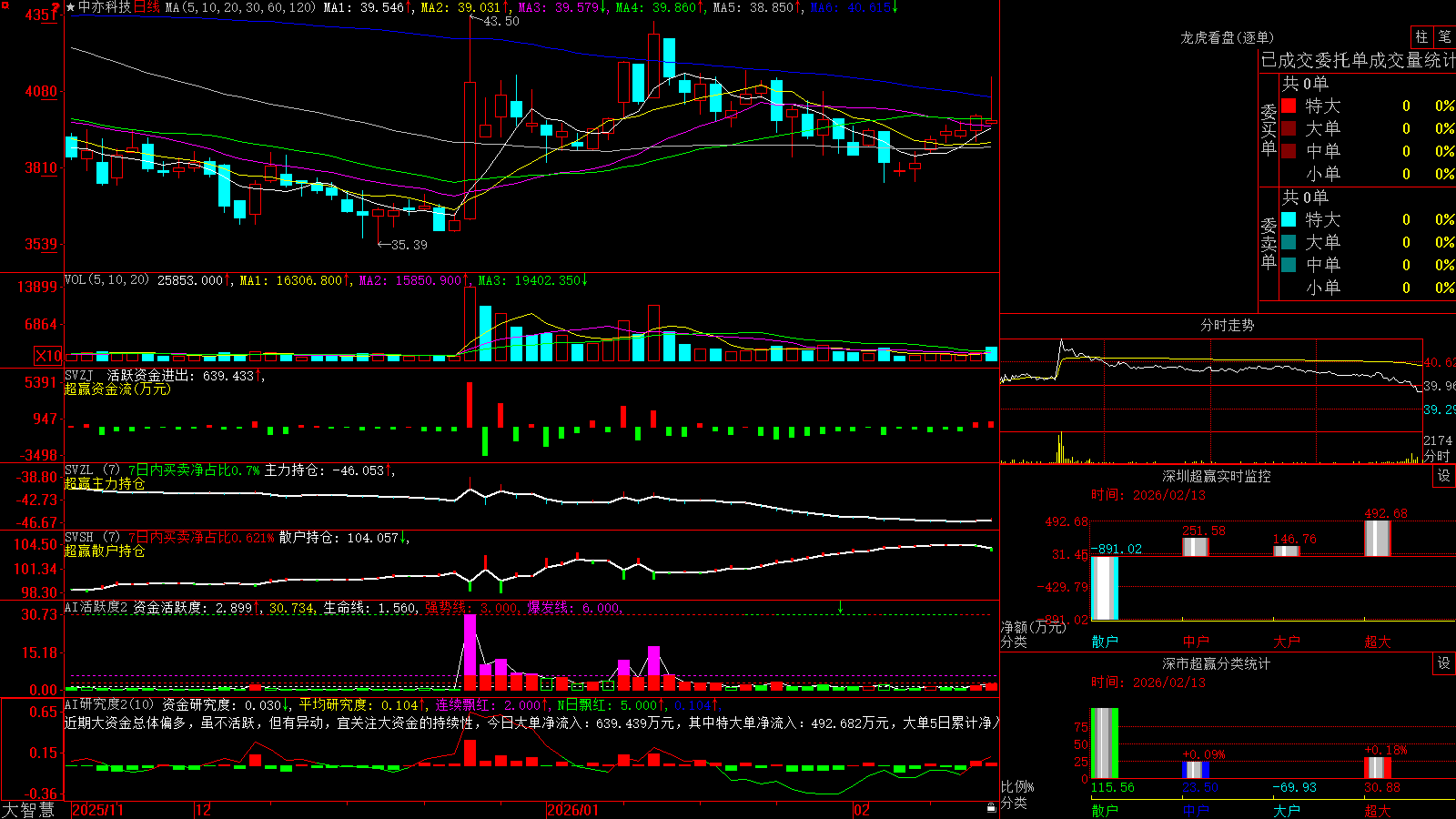Image resolution: width=1456 pixels, height=819 pixels.
Task: Select the 超大 category in 比例% chart
Action: [1378, 811]
